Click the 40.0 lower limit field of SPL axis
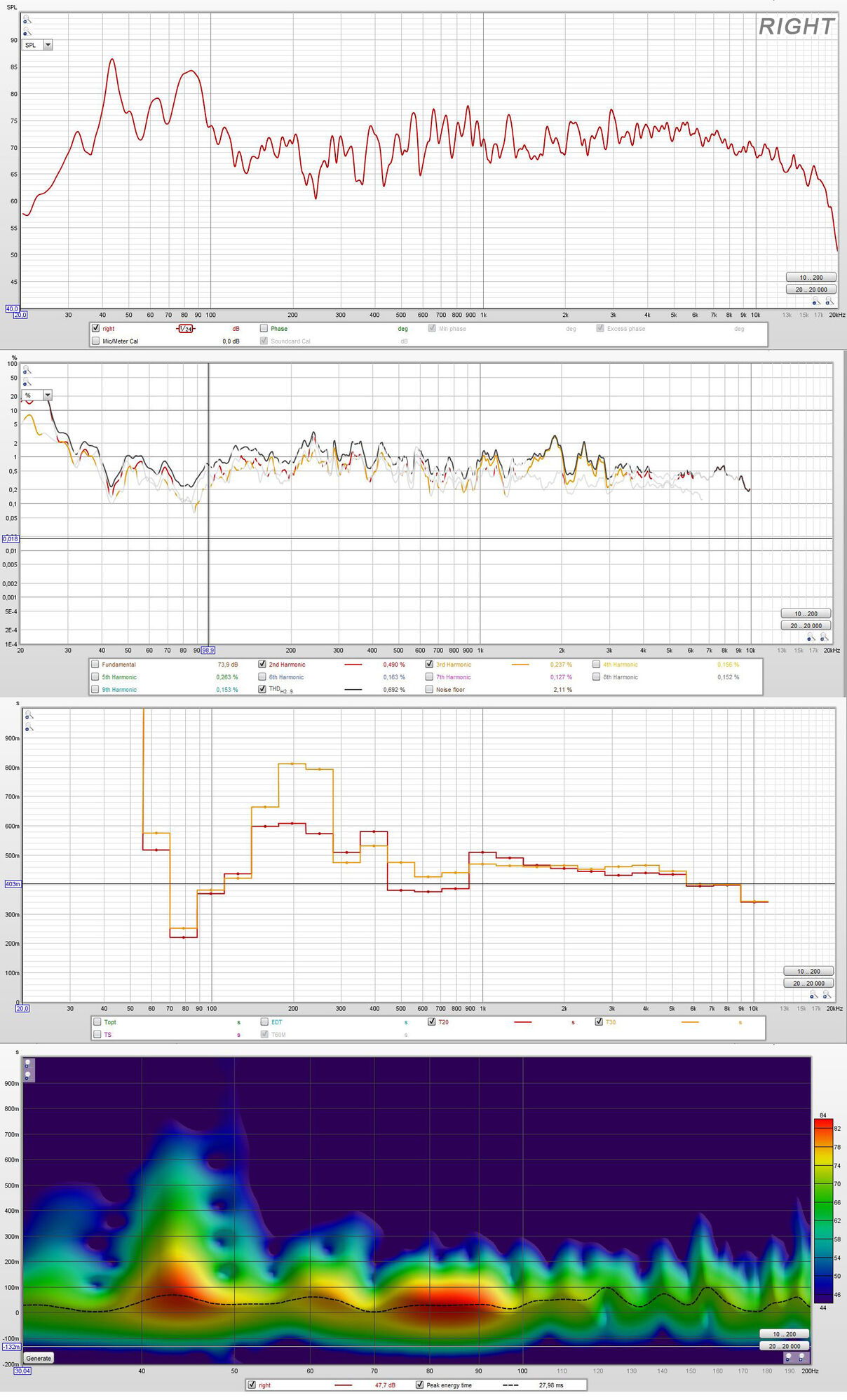847x1400 pixels. (x=13, y=308)
